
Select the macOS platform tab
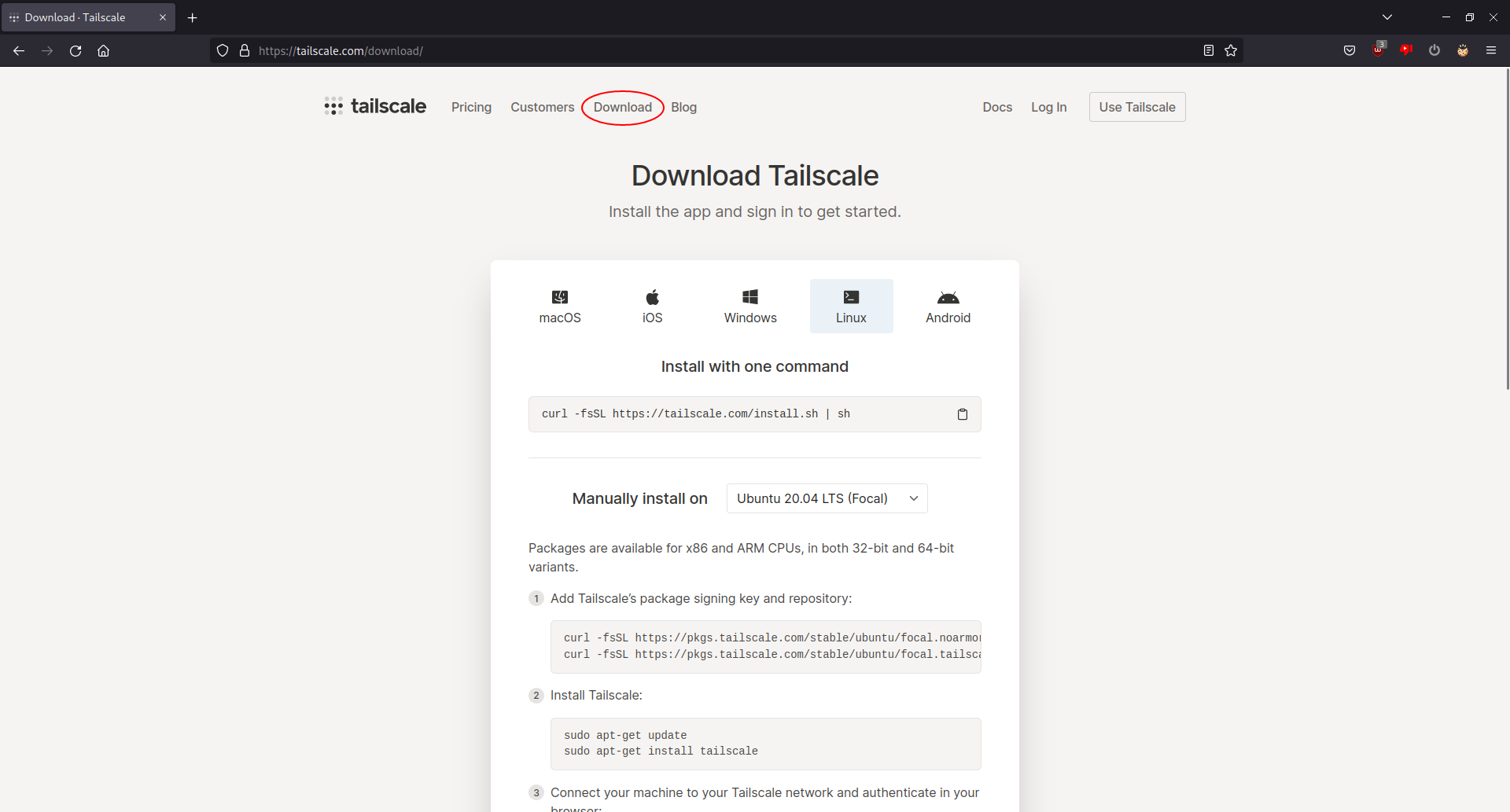560,307
